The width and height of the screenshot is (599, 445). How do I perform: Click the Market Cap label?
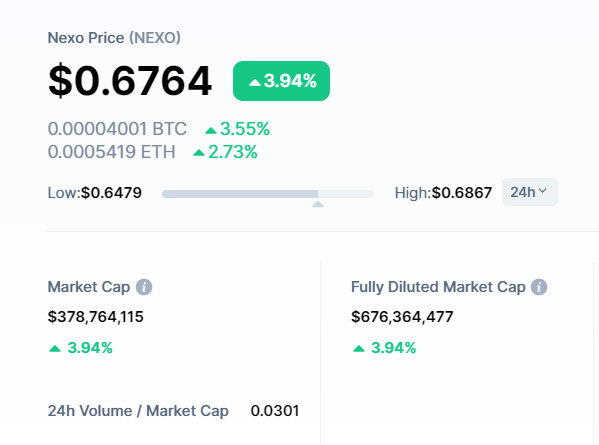tap(89, 287)
